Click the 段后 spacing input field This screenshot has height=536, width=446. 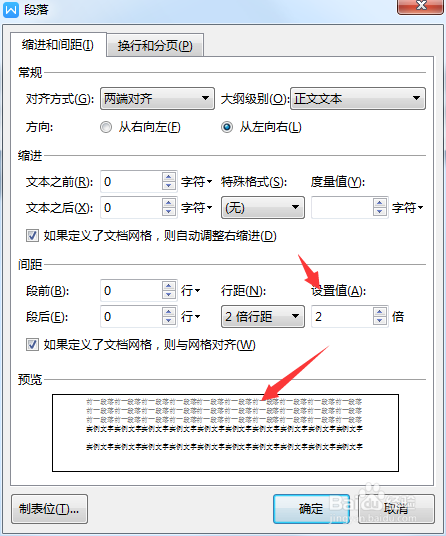pyautogui.click(x=131, y=317)
